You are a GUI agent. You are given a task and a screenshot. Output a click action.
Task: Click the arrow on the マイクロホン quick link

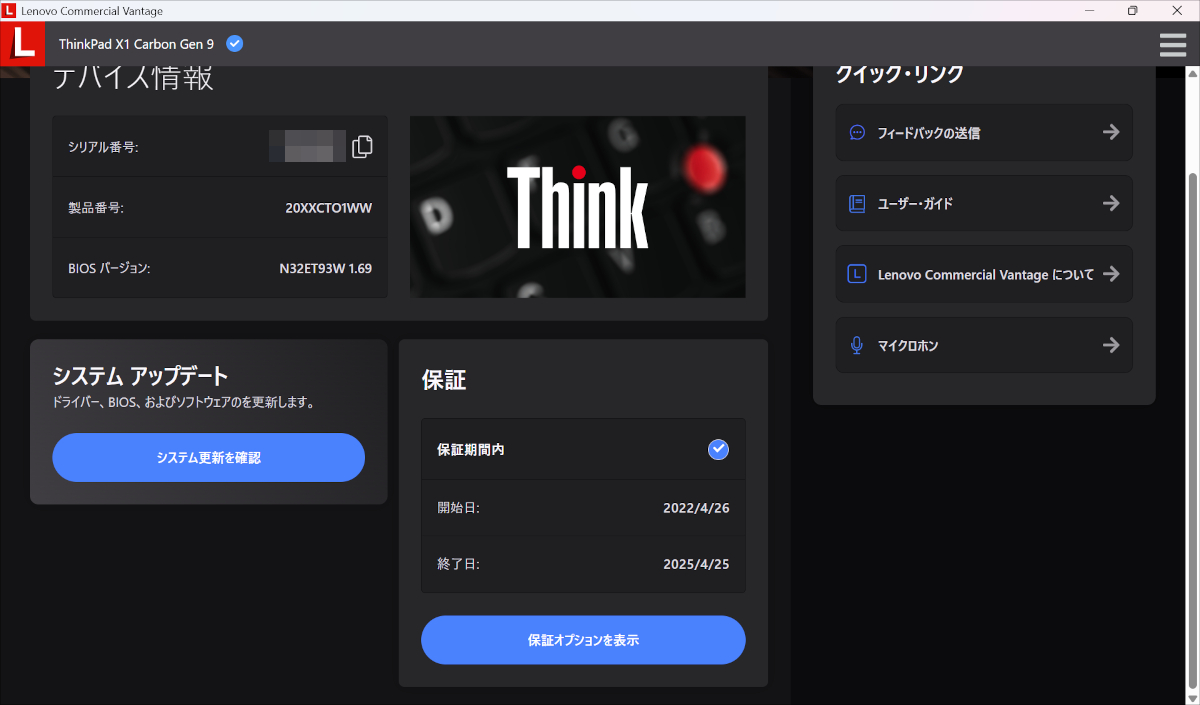(1111, 345)
